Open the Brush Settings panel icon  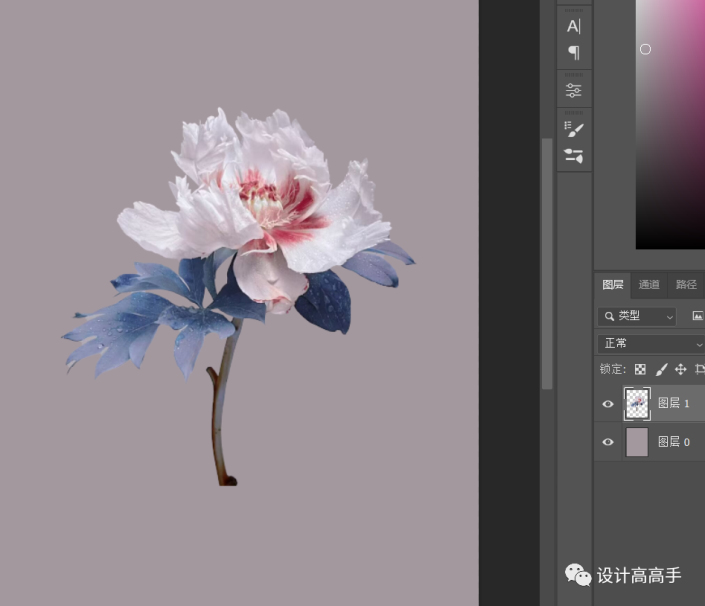574,129
